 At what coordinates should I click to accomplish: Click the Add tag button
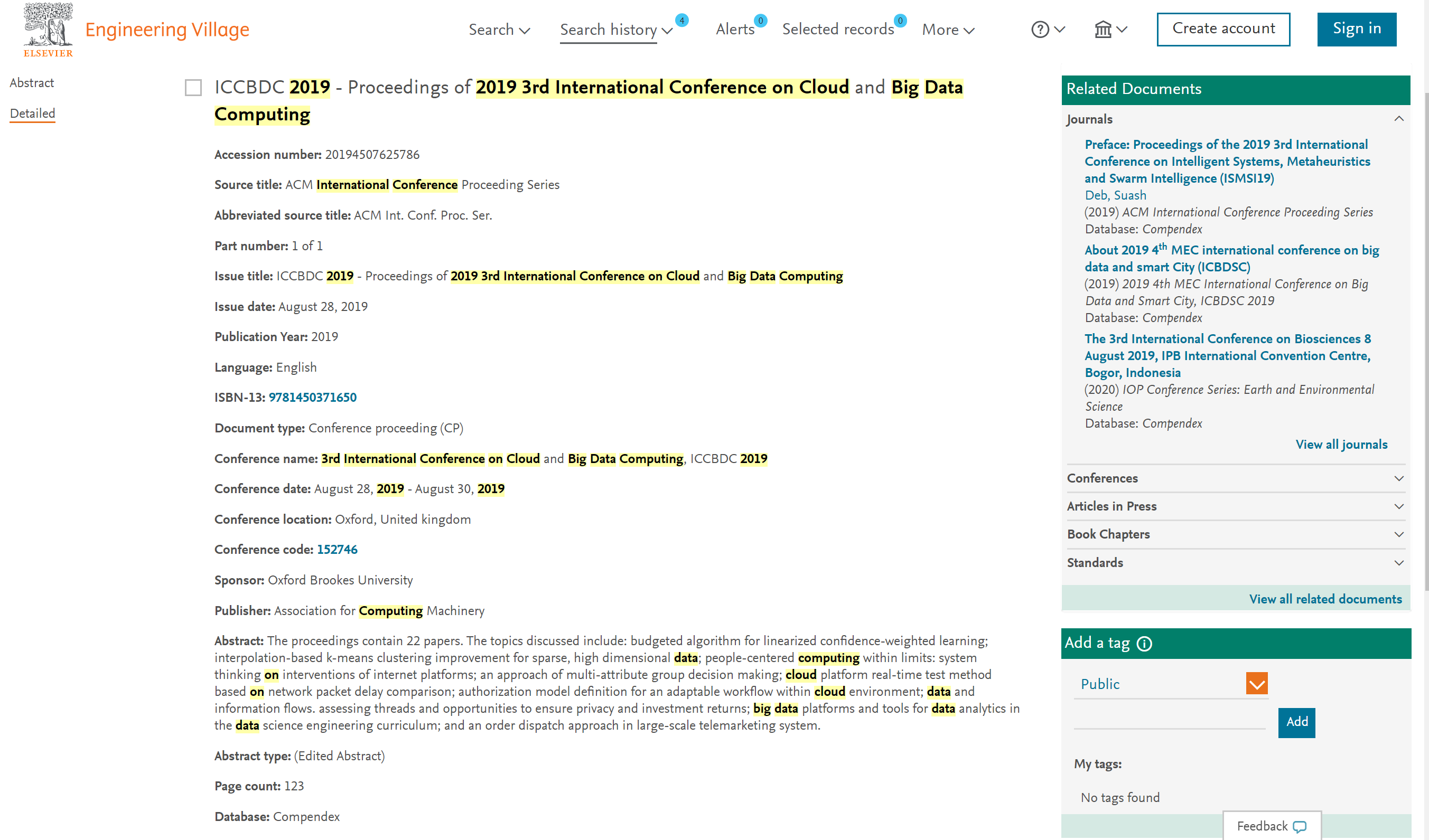tap(1296, 723)
